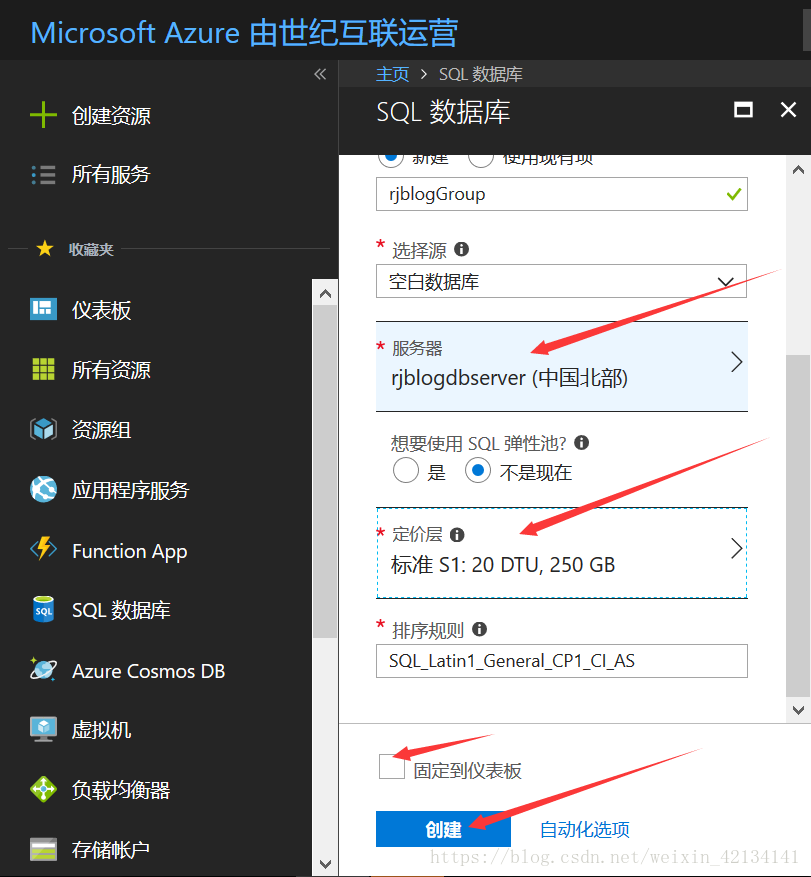
Task: Open 负载均衡器 label in sidebar
Action: click(x=121, y=790)
